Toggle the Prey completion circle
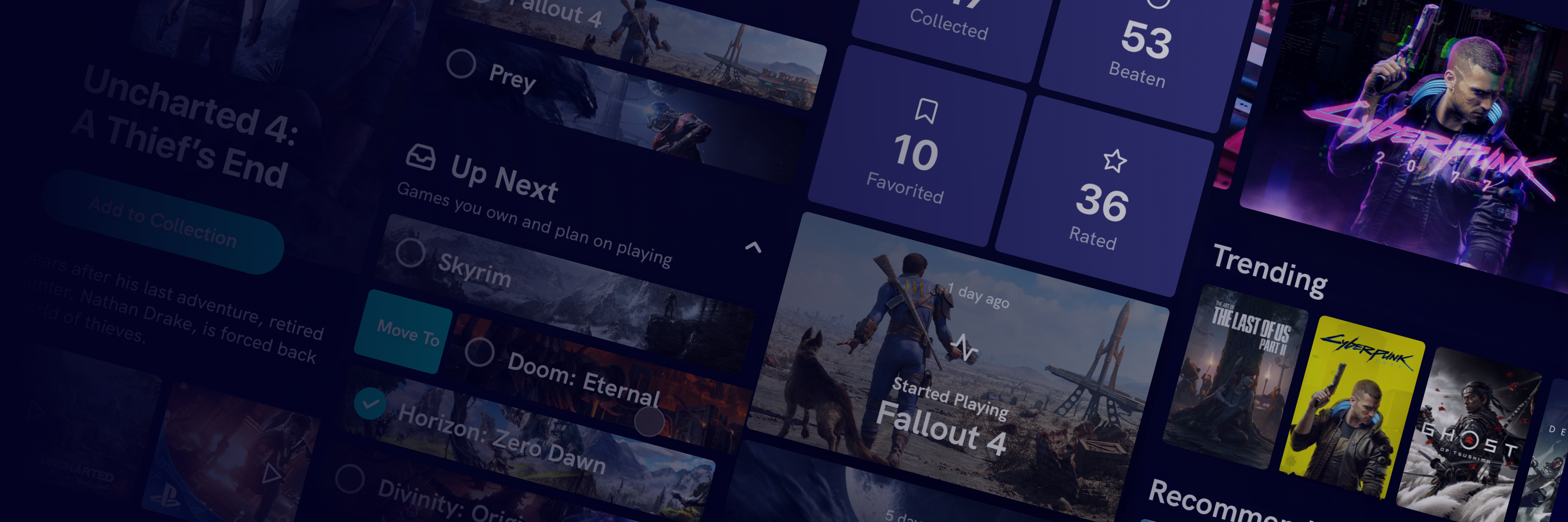Viewport: 1568px width, 522px height. tap(461, 63)
